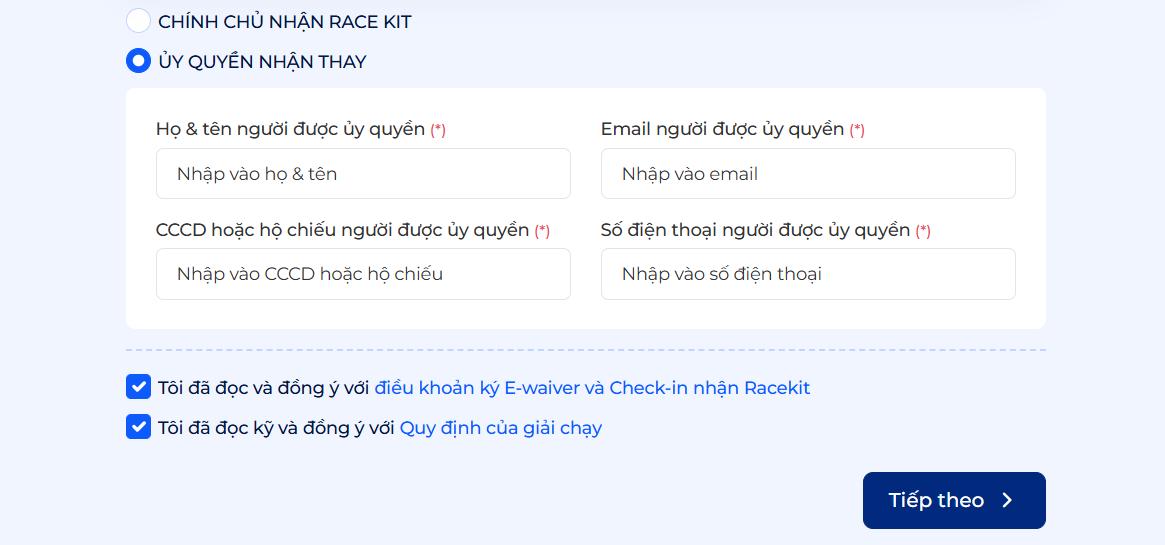
Task: Click the 'Nhập vào CCCD hoặc hộ chiếu' field
Action: coord(363,274)
